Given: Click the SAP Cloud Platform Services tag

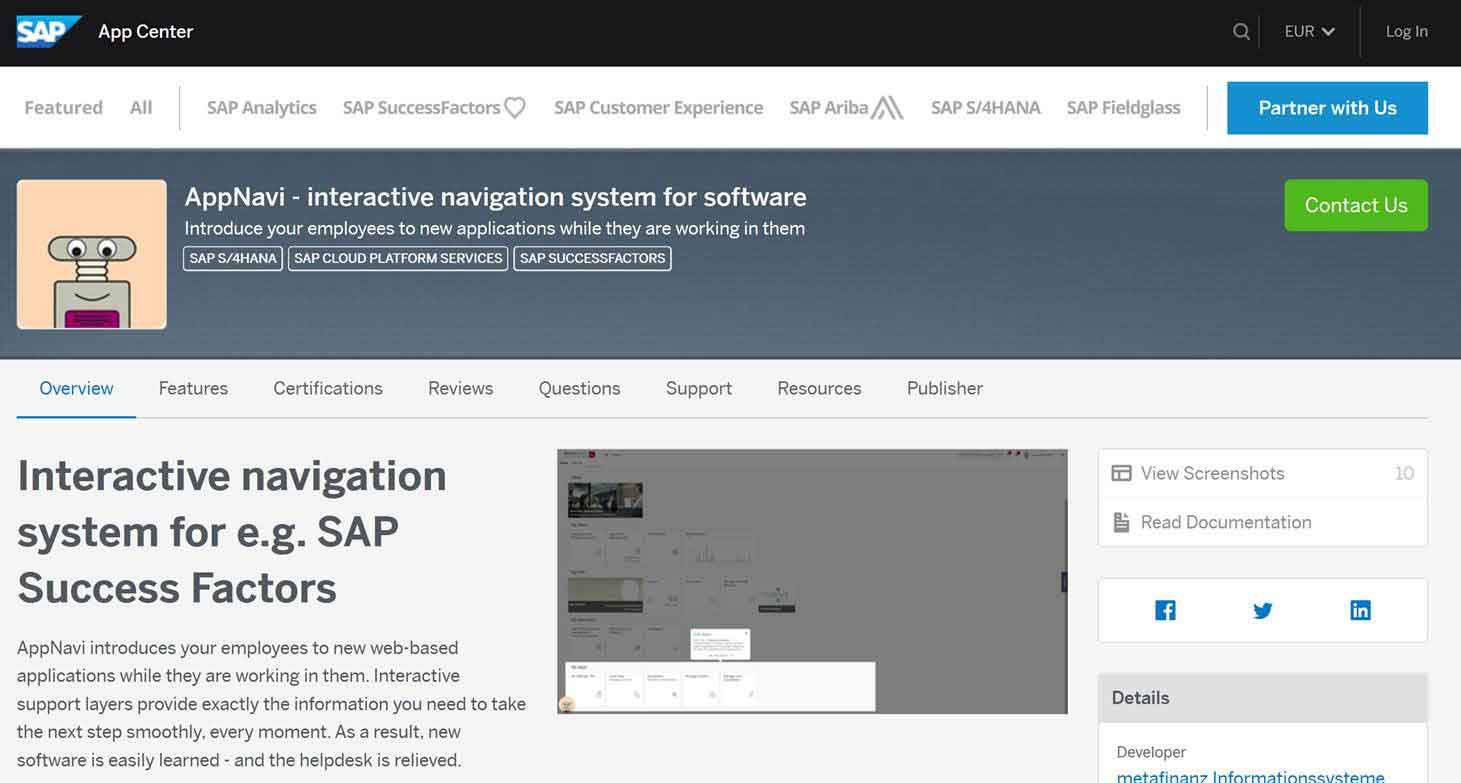Looking at the screenshot, I should [x=398, y=258].
